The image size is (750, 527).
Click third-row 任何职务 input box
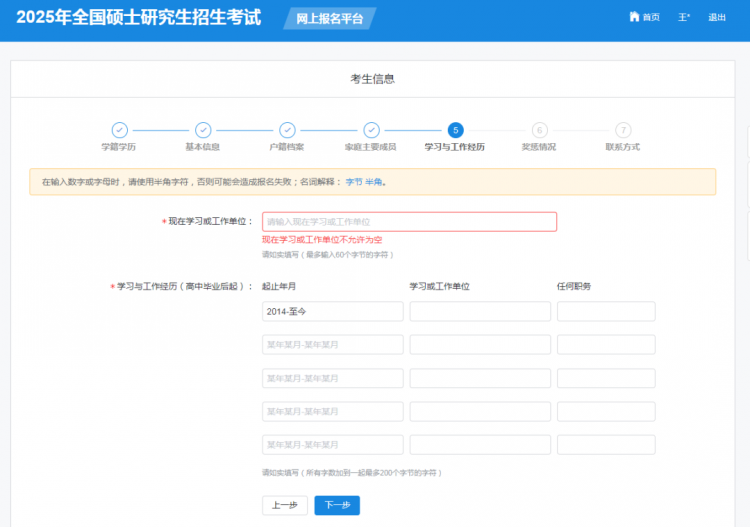tap(606, 378)
